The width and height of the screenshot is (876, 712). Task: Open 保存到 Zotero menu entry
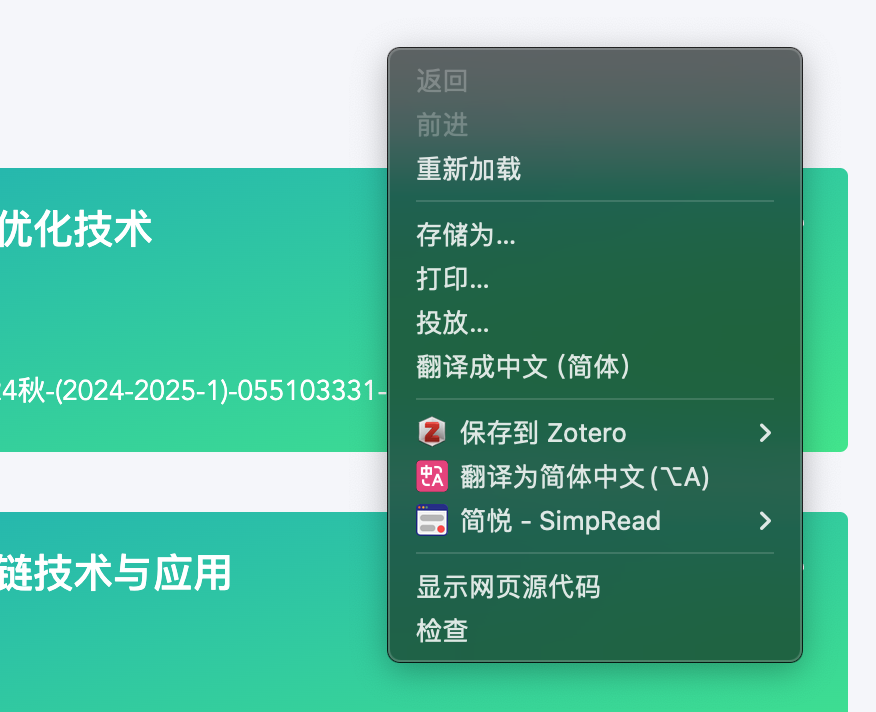[x=594, y=433]
